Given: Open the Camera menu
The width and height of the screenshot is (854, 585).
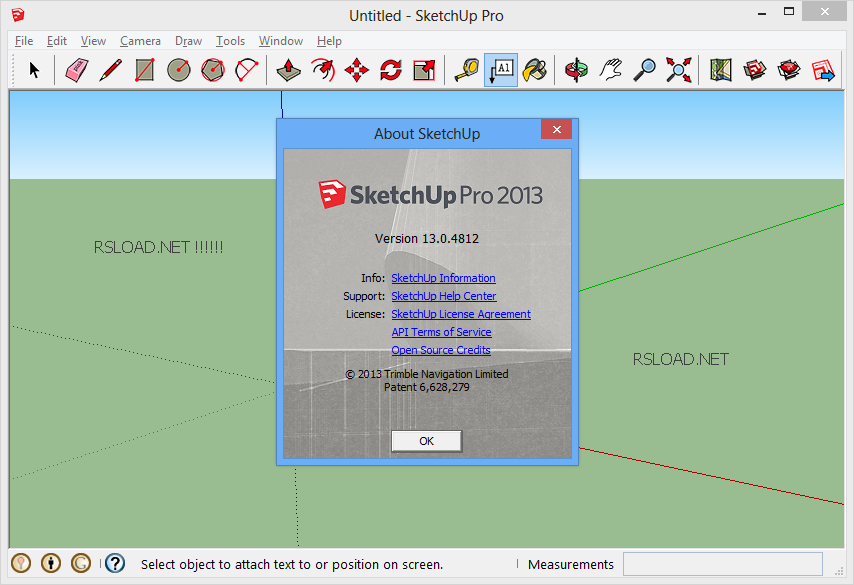Looking at the screenshot, I should (140, 41).
